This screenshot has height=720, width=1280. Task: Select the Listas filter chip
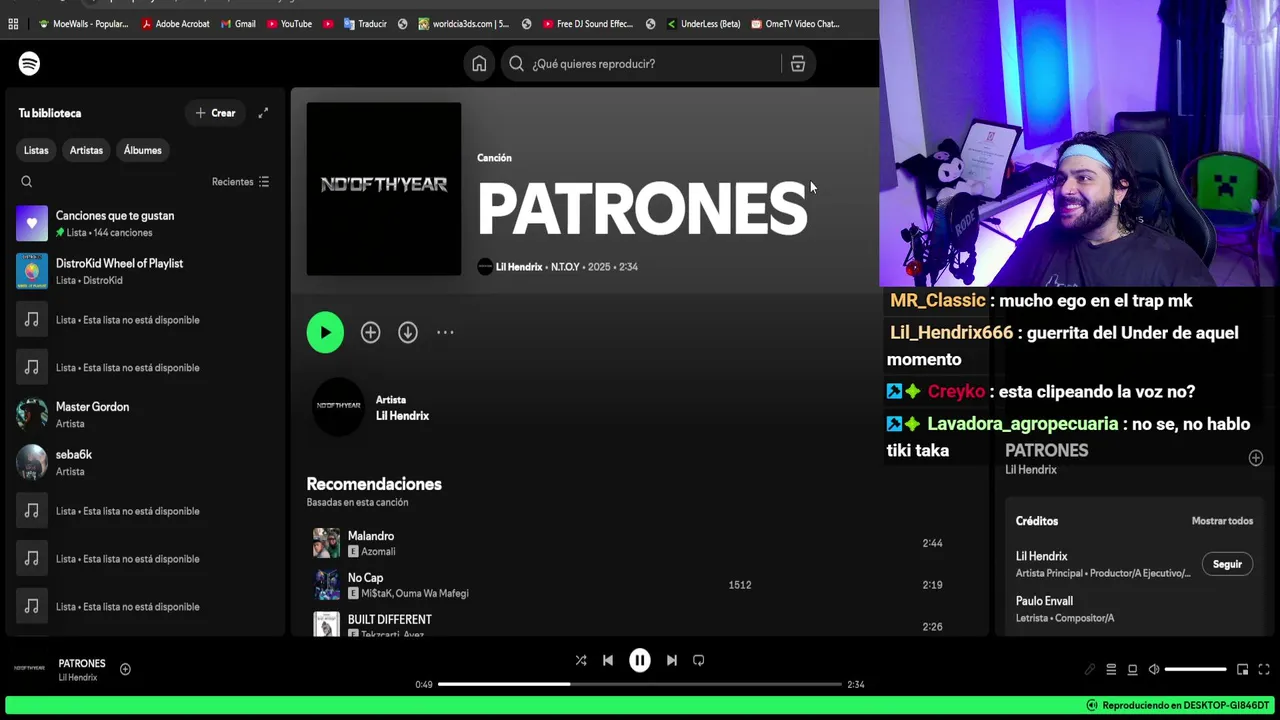36,150
